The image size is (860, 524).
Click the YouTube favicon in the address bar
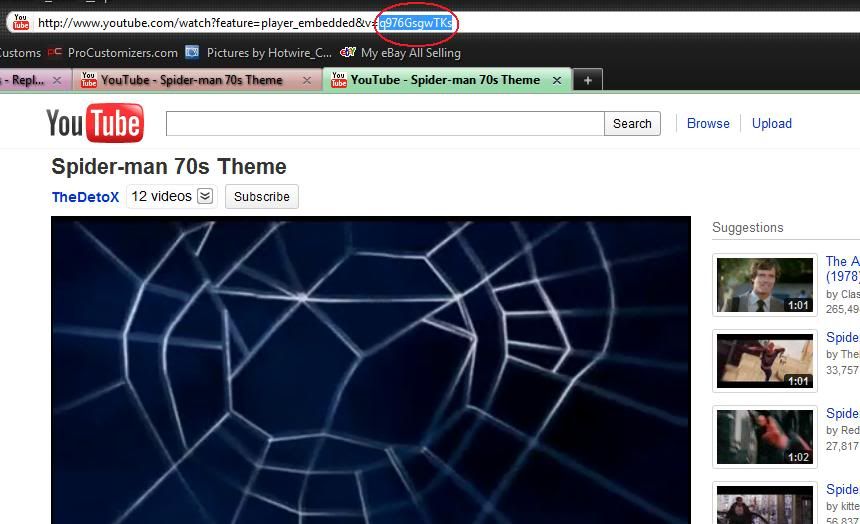(x=21, y=22)
